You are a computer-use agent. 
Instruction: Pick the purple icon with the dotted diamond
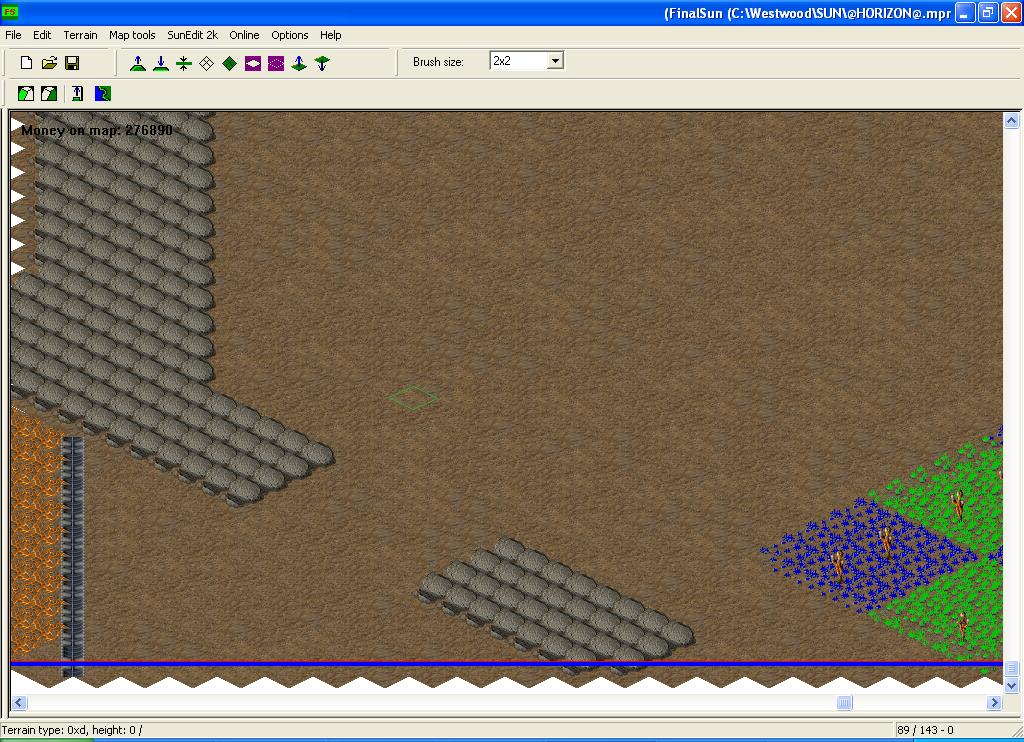pos(276,63)
